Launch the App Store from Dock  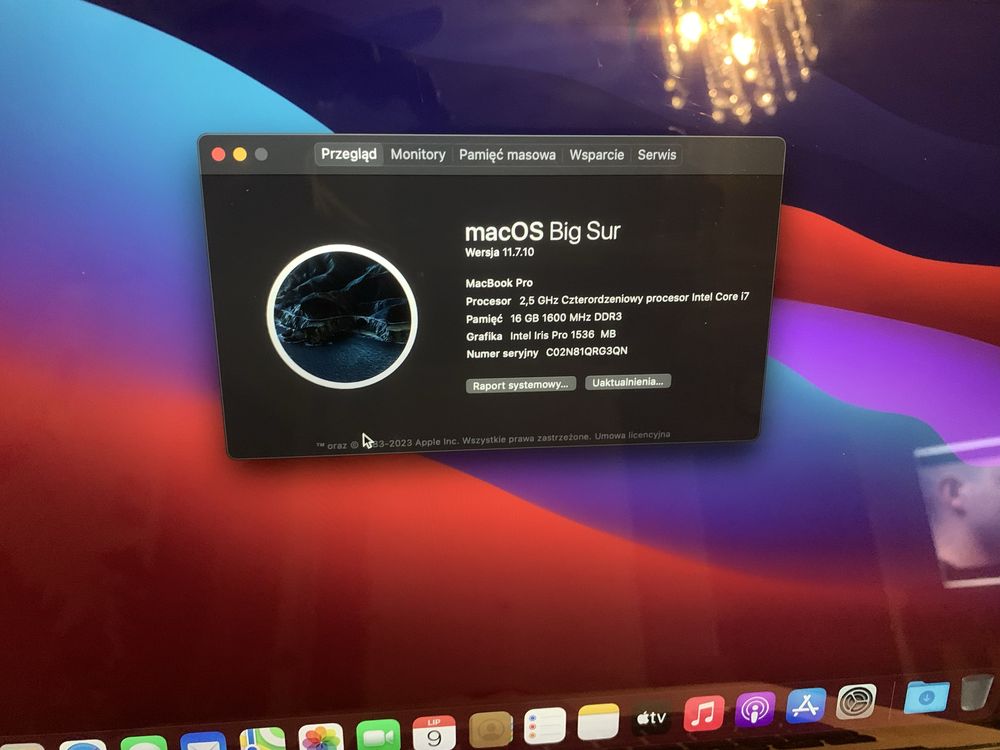tap(805, 705)
